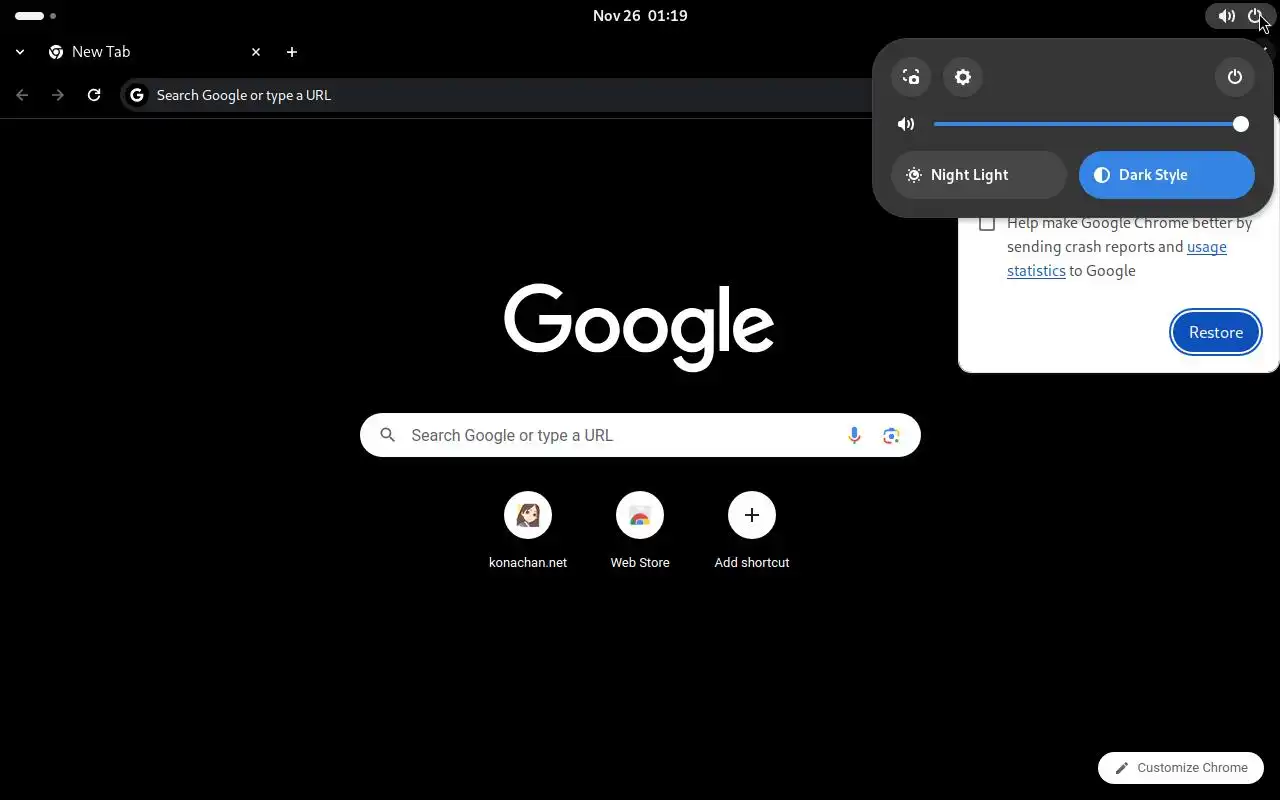Toggle Night Light
The height and width of the screenshot is (800, 1280).
[x=979, y=175]
